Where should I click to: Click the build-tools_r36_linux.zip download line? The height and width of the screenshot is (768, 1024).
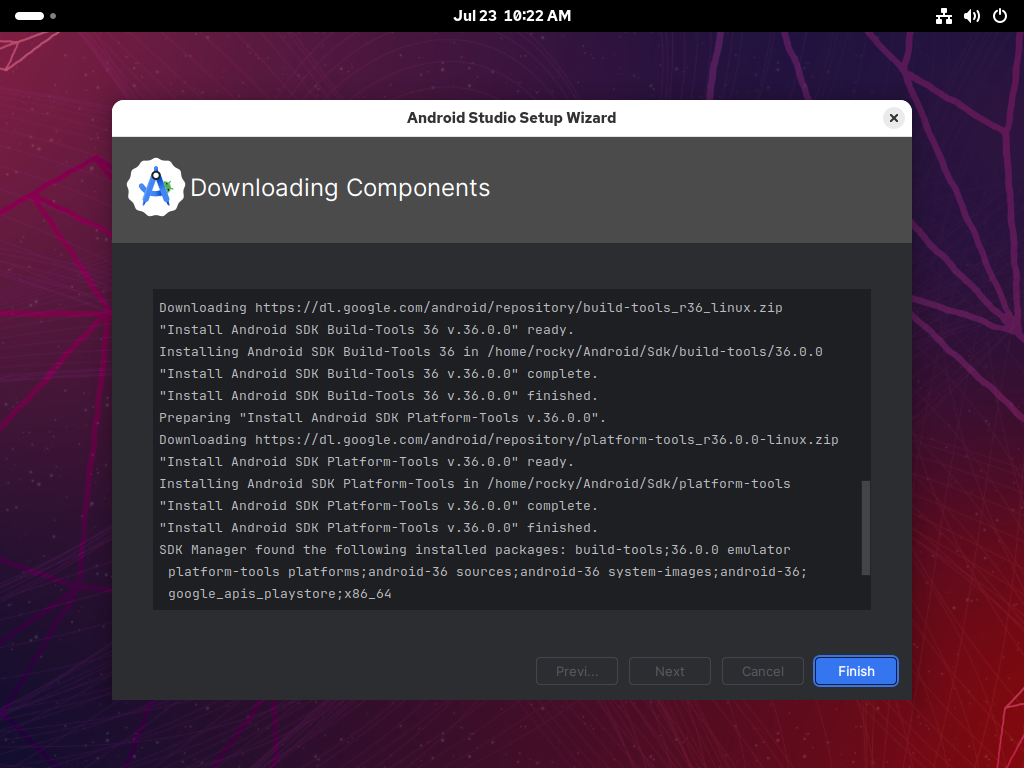471,308
